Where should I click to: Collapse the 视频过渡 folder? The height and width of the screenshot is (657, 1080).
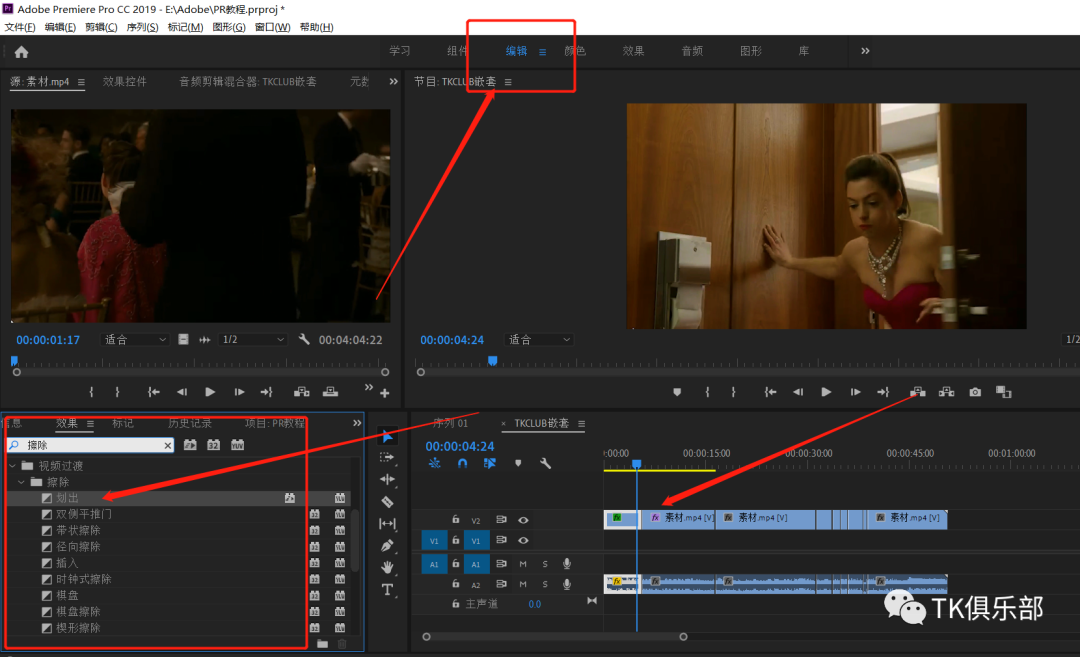[12, 466]
